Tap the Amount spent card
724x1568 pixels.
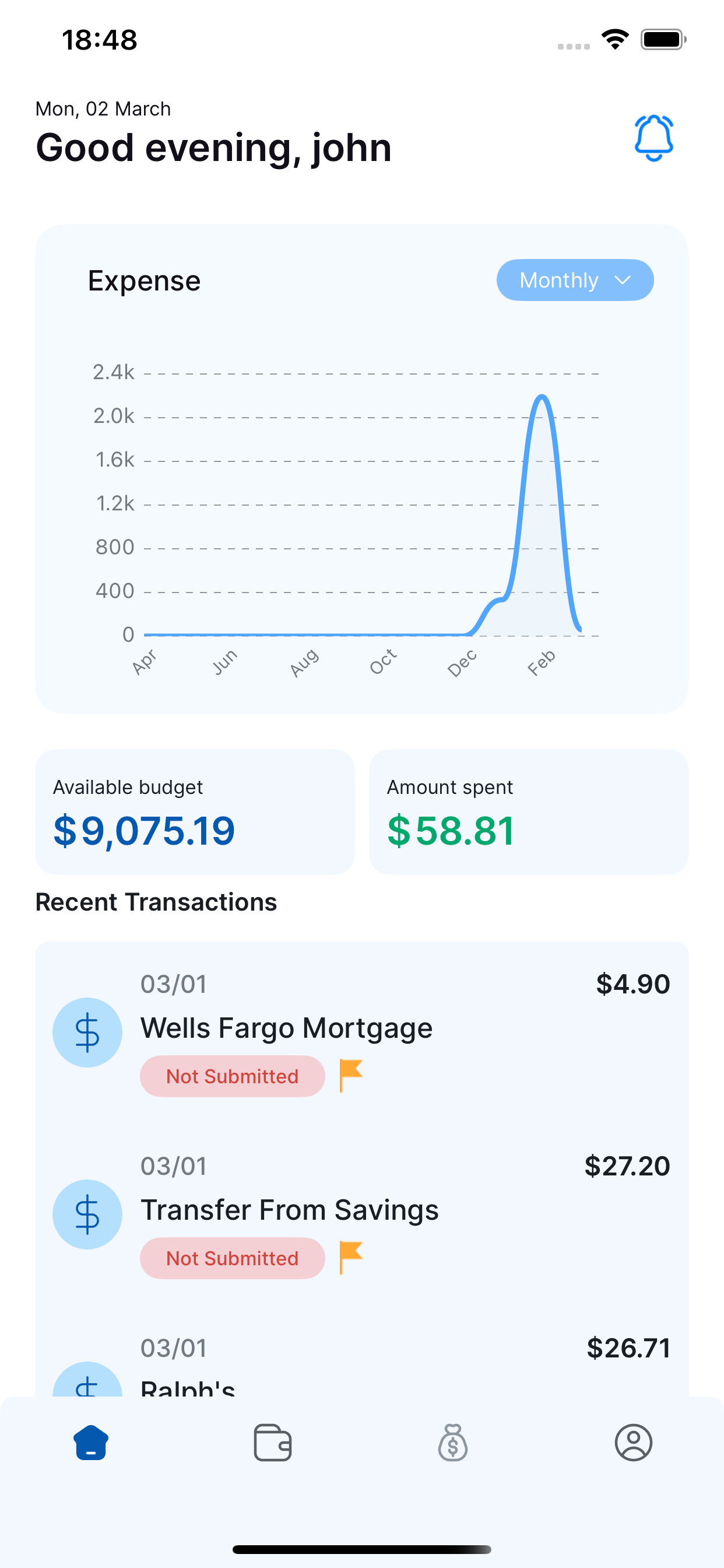click(528, 811)
